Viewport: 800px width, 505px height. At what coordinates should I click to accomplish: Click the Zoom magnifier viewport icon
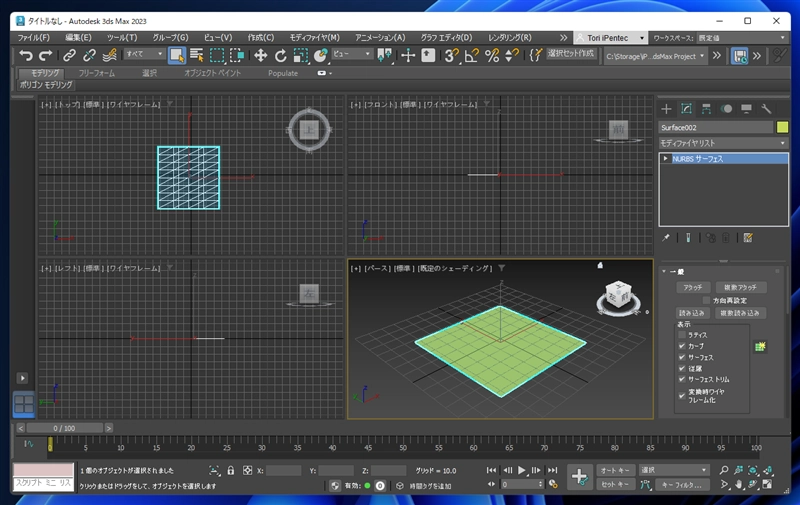pos(723,470)
